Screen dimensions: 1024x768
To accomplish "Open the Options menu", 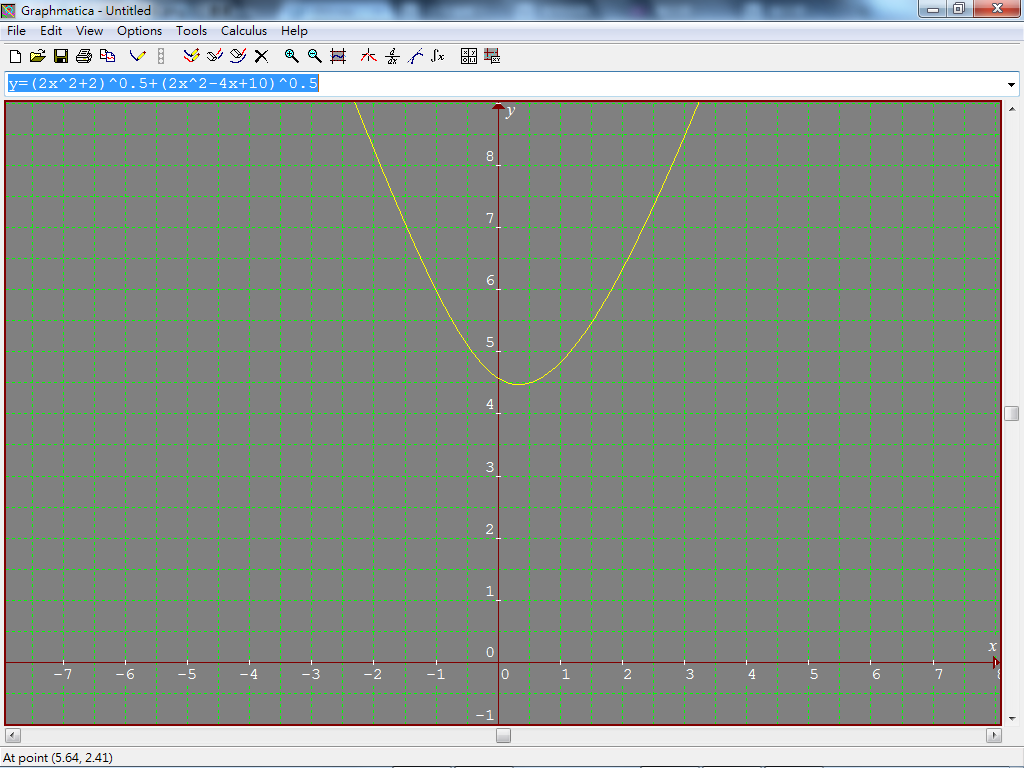I will tap(139, 31).
